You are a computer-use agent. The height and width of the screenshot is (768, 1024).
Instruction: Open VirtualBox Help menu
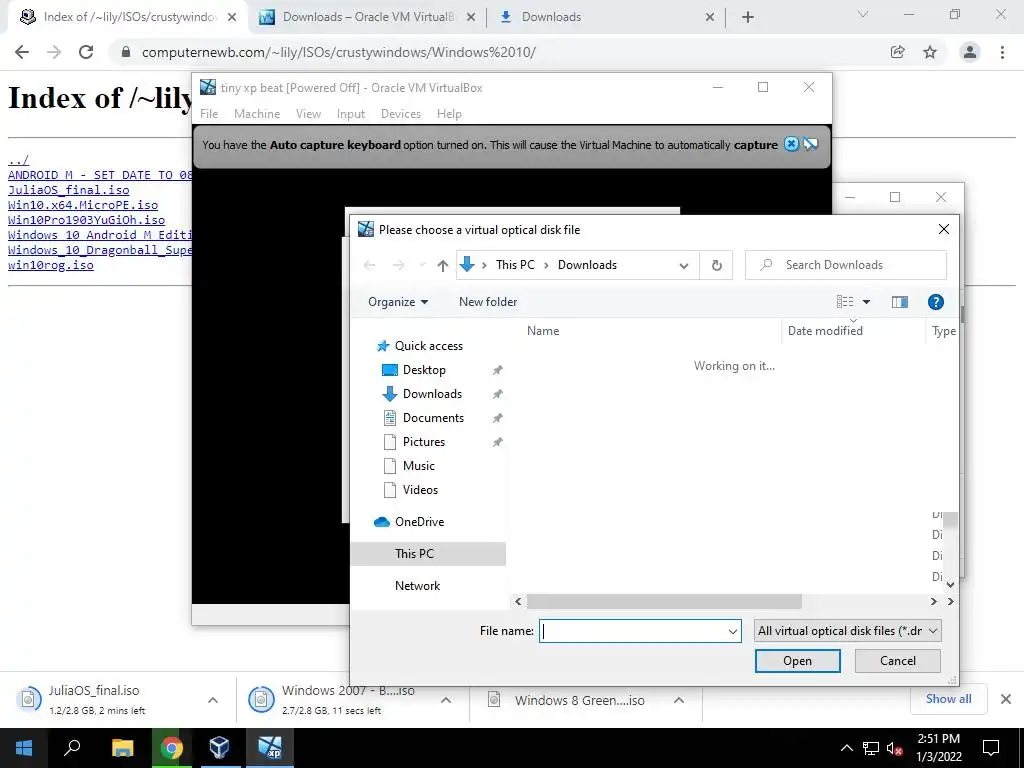449,114
